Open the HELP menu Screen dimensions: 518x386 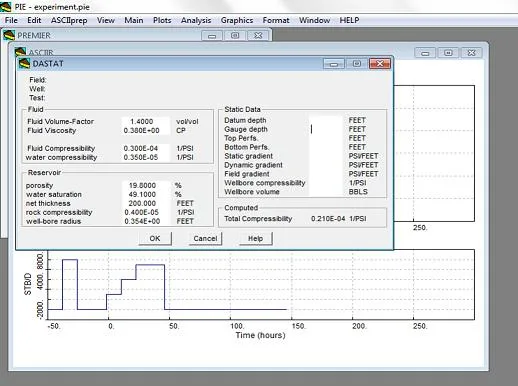pos(349,20)
